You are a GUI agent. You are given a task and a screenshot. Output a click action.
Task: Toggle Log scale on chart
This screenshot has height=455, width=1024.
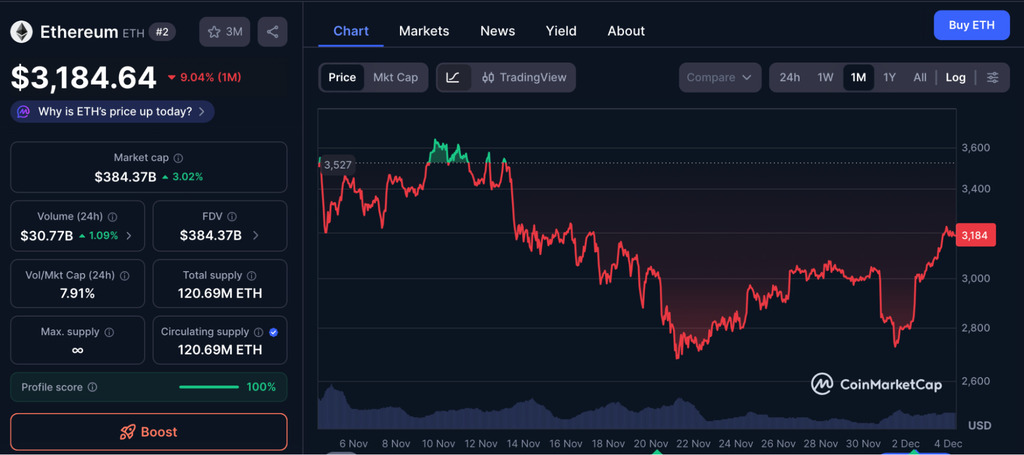point(955,77)
